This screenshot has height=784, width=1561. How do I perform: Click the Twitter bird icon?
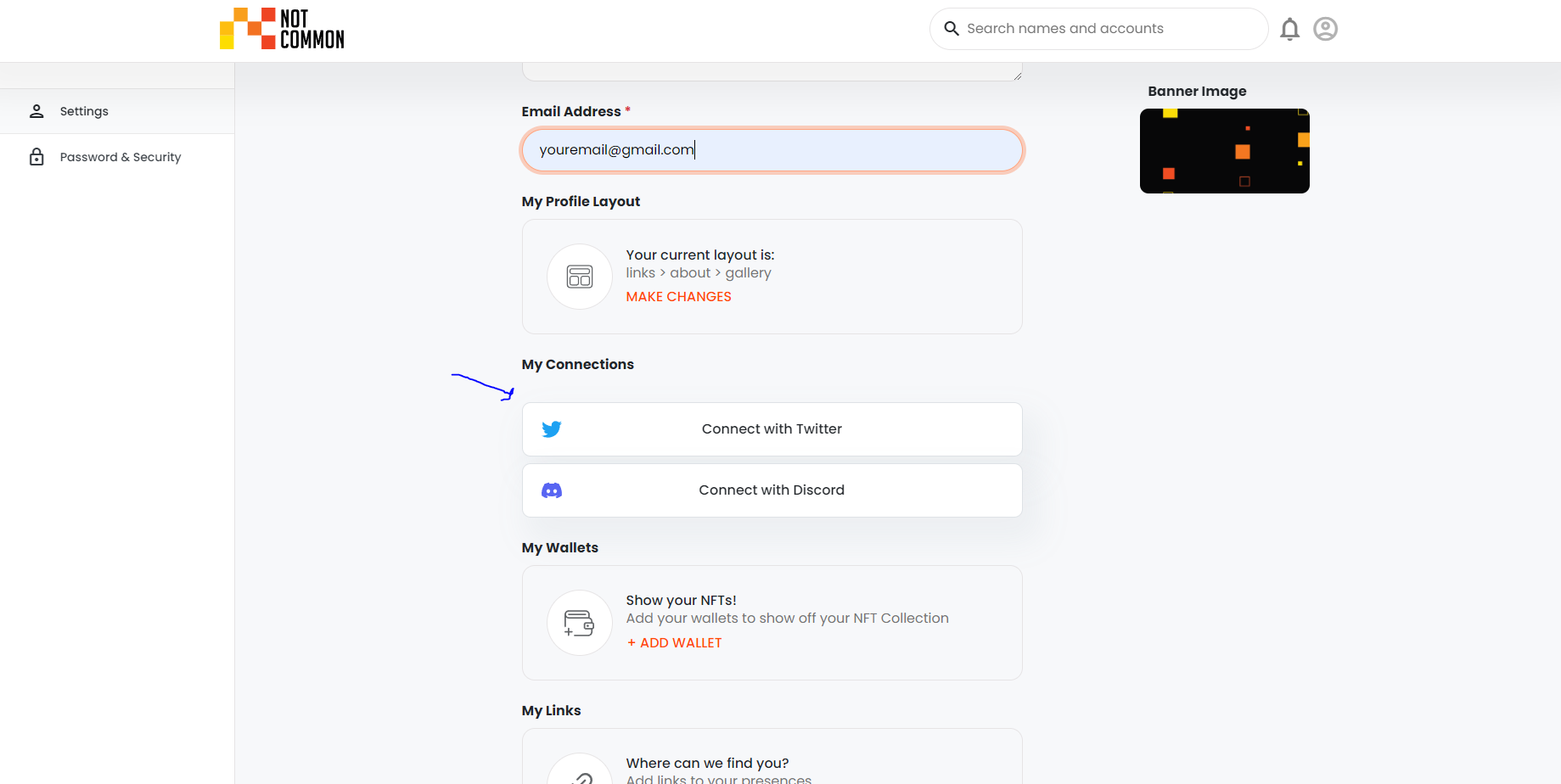coord(552,429)
